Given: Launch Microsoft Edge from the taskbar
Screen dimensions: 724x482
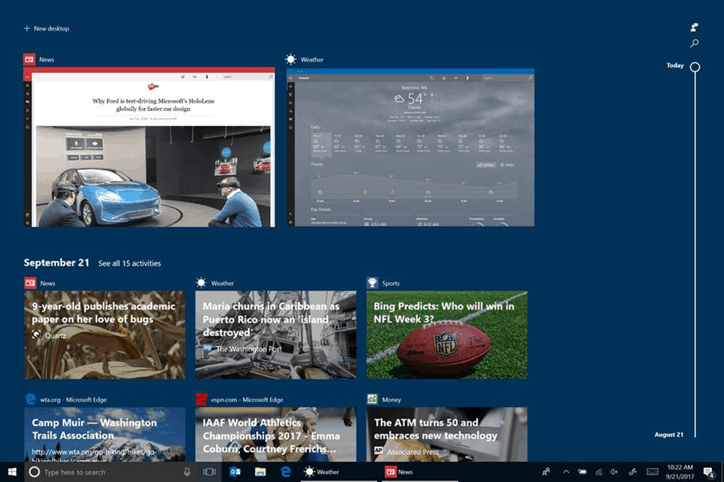Looking at the screenshot, I should pyautogui.click(x=286, y=472).
